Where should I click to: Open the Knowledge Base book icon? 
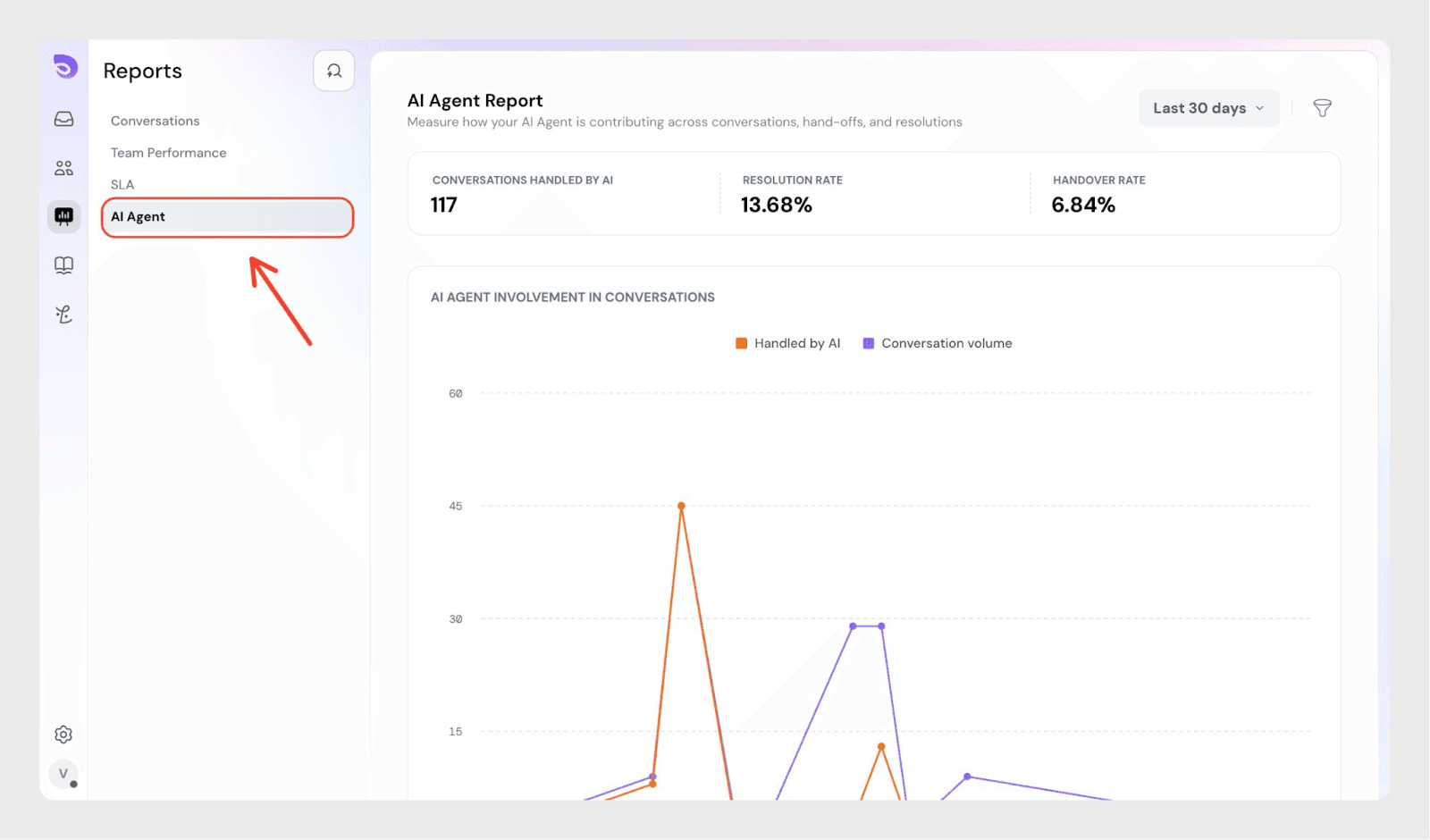pyautogui.click(x=63, y=265)
